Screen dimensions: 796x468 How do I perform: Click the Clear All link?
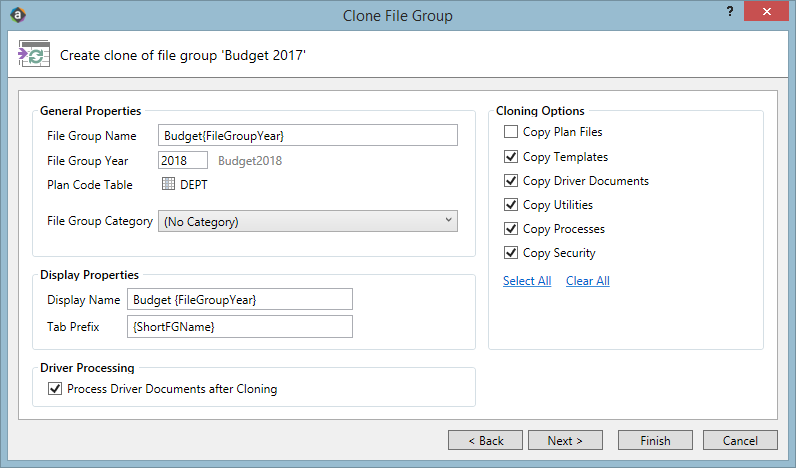coord(588,281)
